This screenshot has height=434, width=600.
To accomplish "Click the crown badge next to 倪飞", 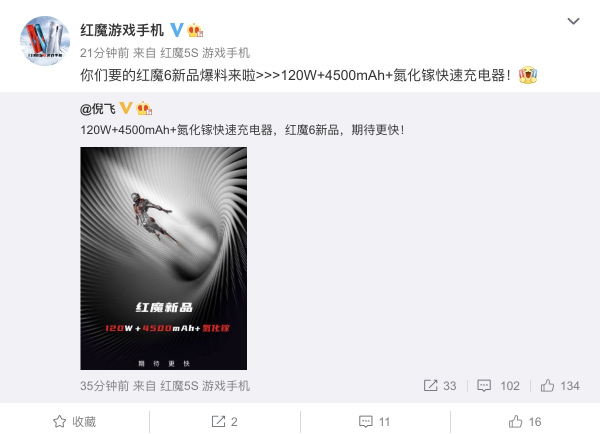I will click(144, 109).
